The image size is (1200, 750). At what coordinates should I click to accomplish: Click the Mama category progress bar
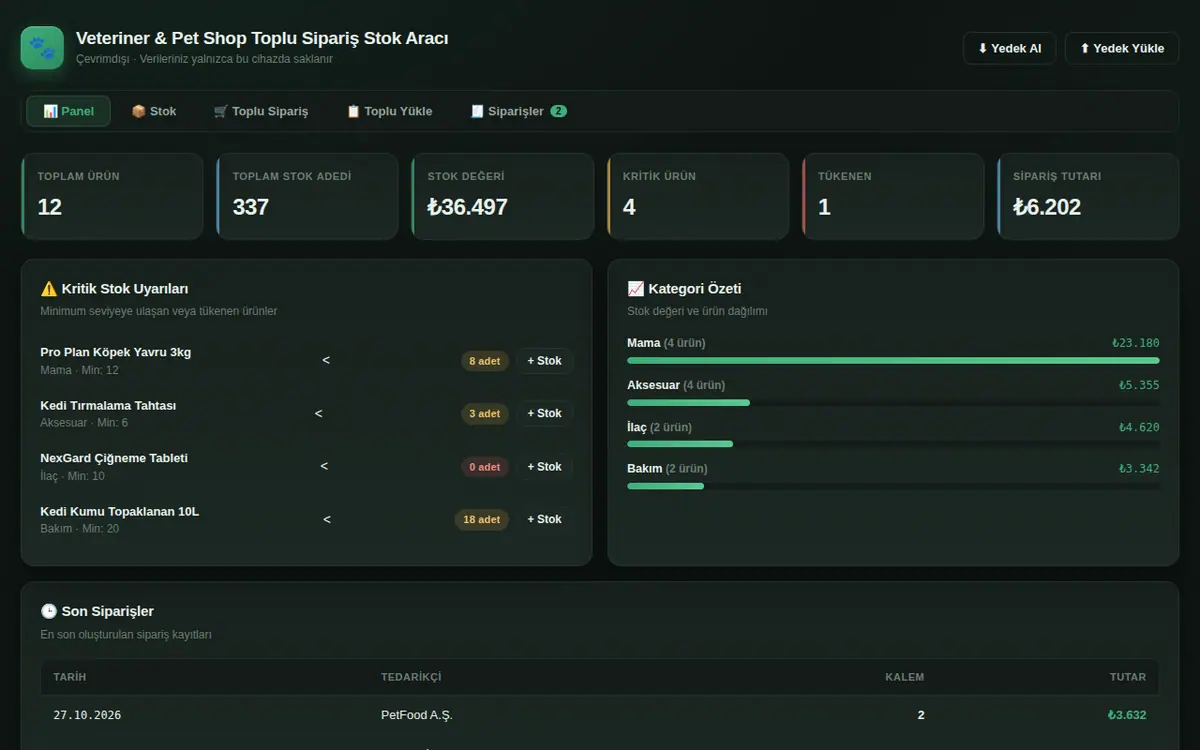[893, 360]
